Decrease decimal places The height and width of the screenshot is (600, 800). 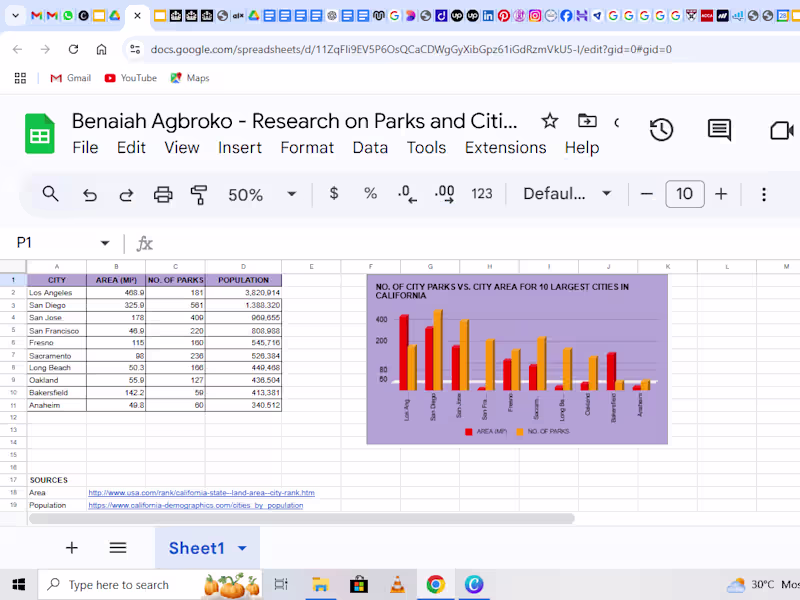tap(407, 194)
